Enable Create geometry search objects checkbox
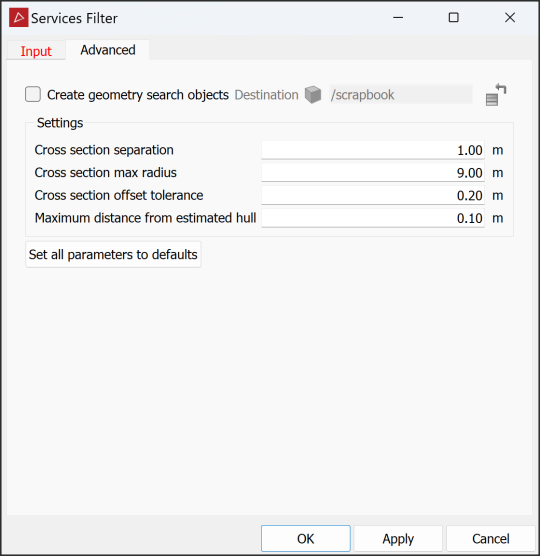 click(x=33, y=94)
